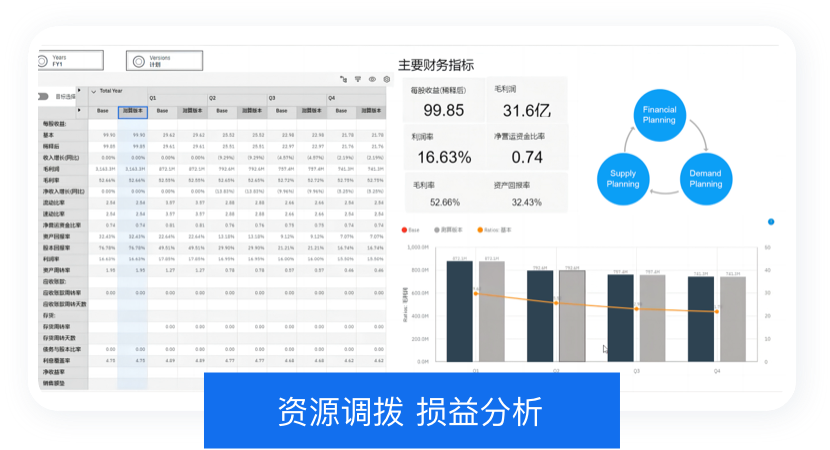The width and height of the screenshot is (830, 450).
Task: Open the Years FY1 dropdown selector
Action: coord(71,60)
